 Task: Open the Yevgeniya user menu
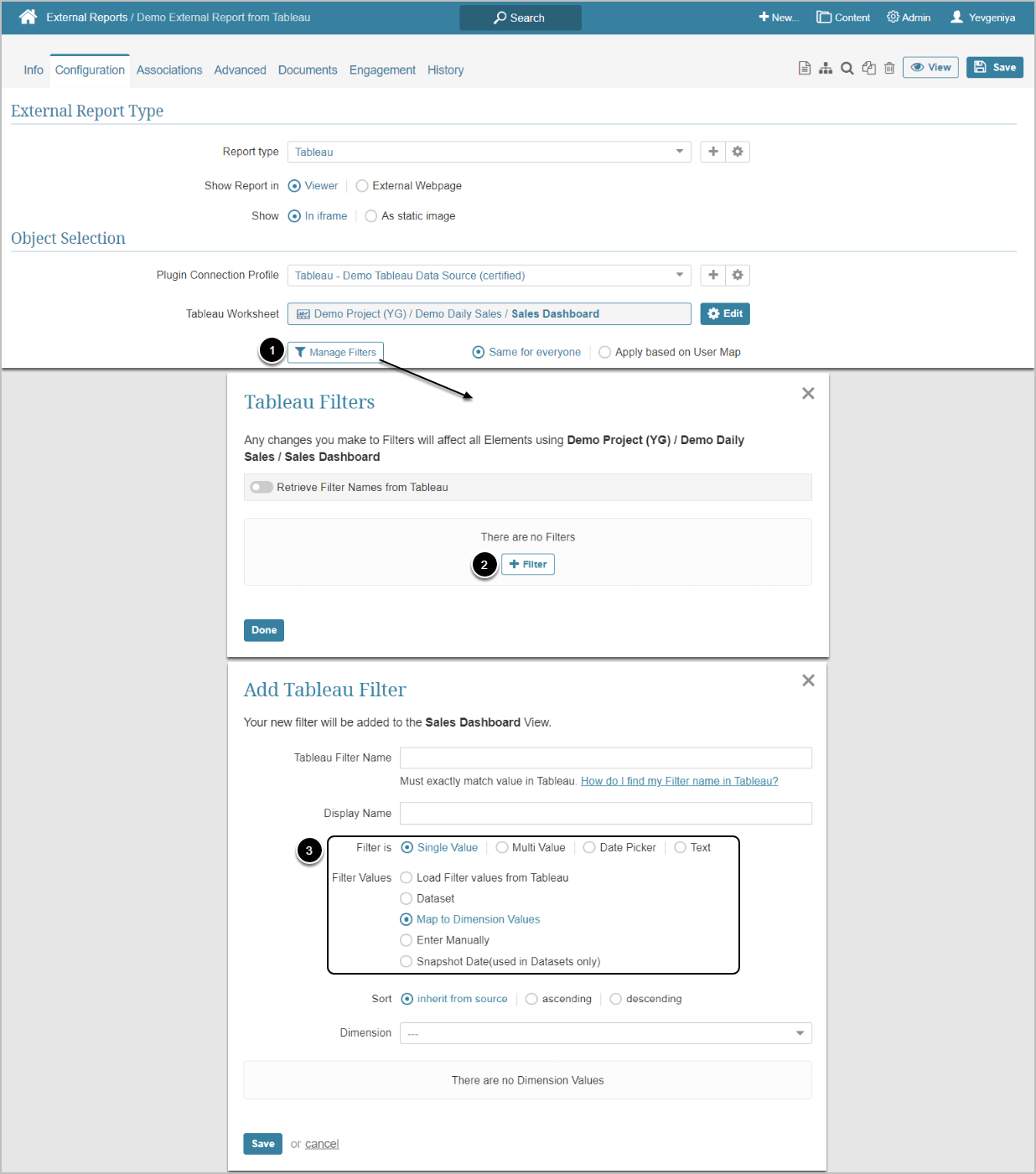(982, 18)
